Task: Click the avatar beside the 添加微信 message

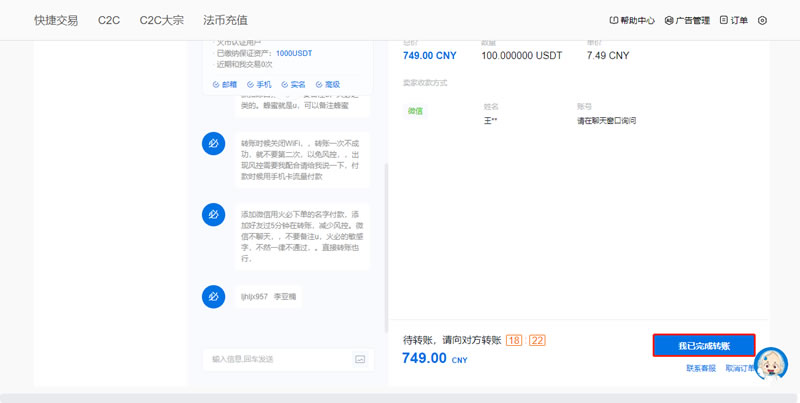Action: pos(213,215)
